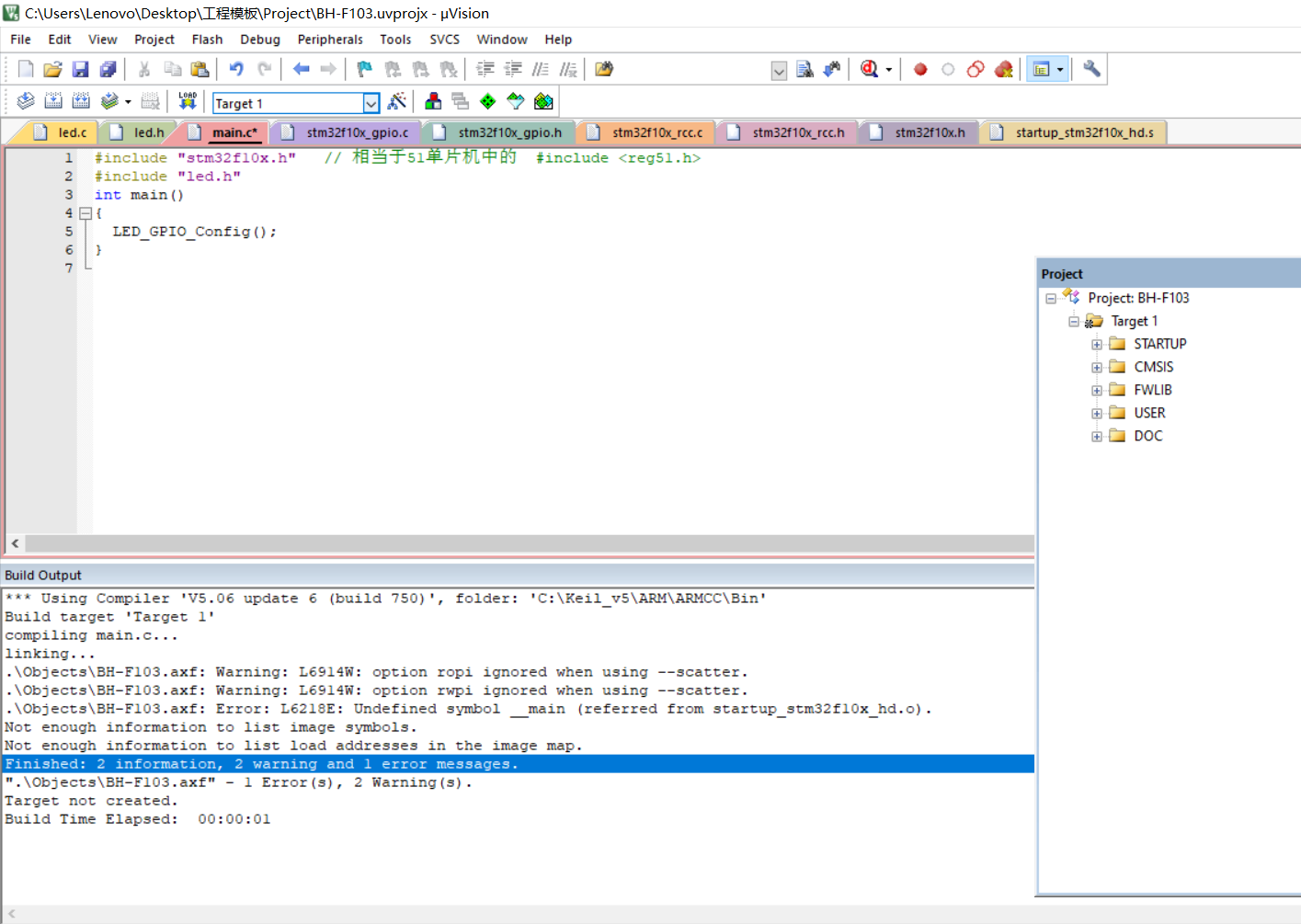Click the Undo arrow icon
The height and width of the screenshot is (924, 1301).
236,69
